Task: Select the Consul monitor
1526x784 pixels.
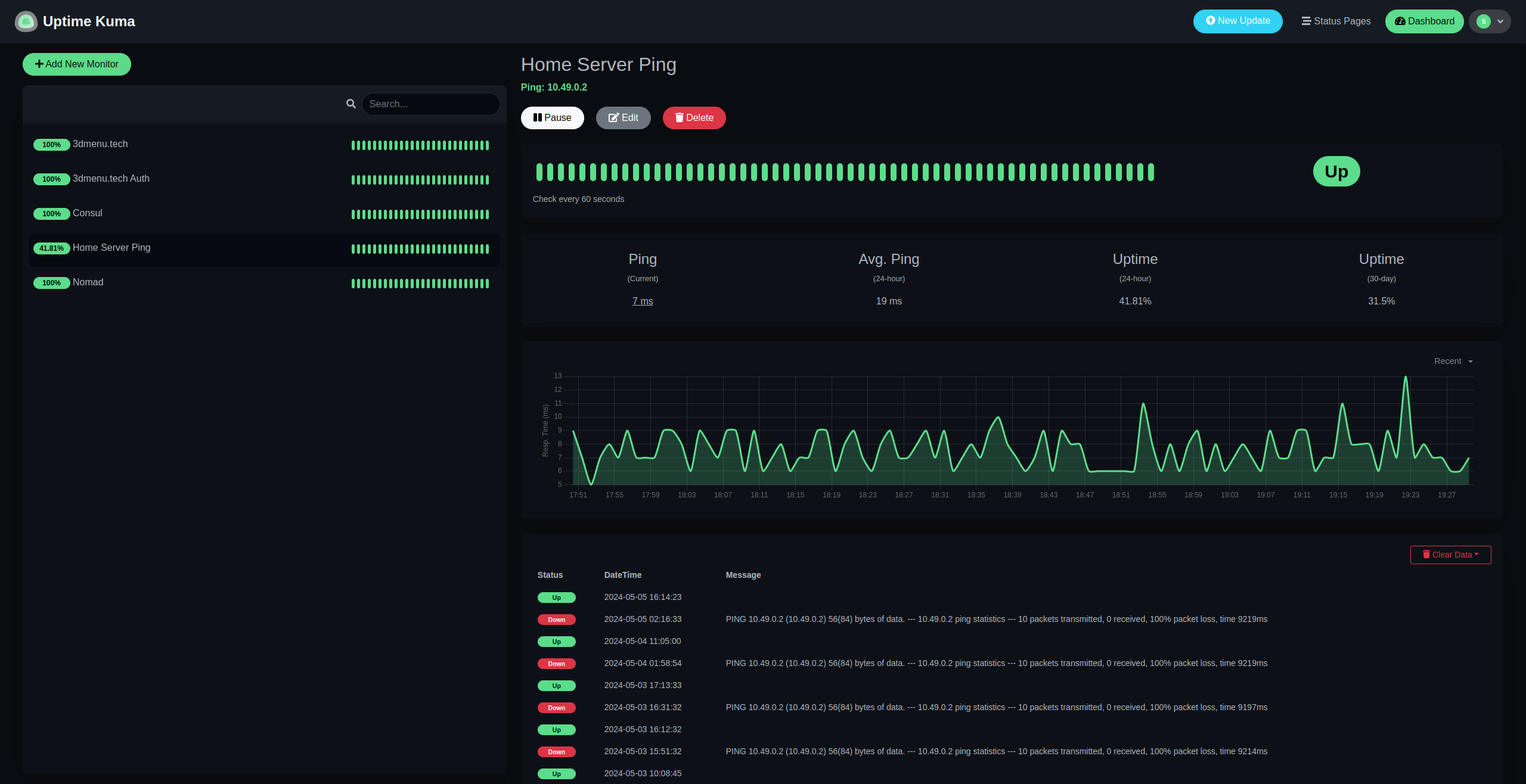Action: pyautogui.click(x=88, y=213)
